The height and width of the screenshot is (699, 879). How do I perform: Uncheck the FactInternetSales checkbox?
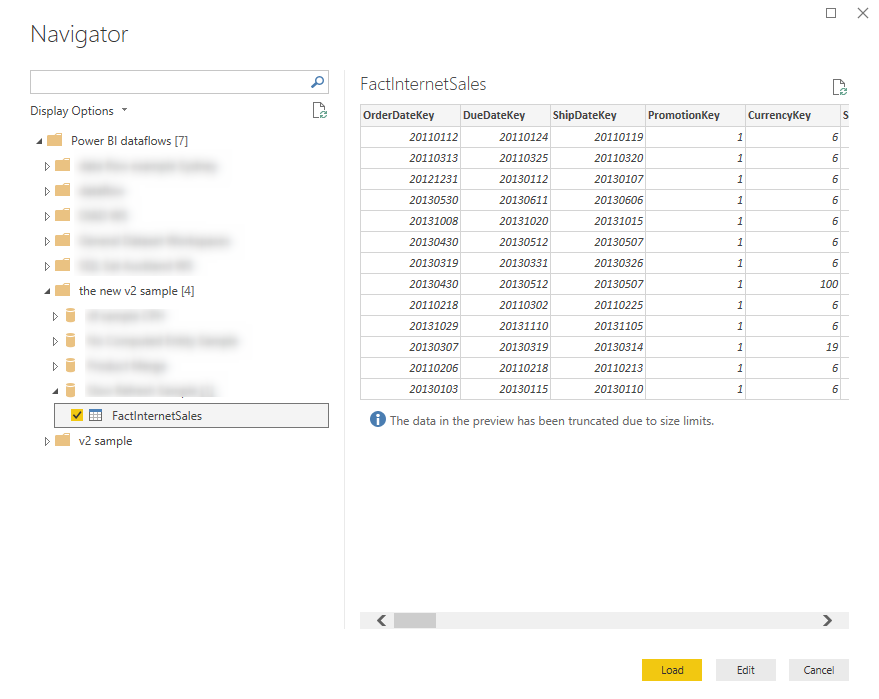[x=77, y=416]
